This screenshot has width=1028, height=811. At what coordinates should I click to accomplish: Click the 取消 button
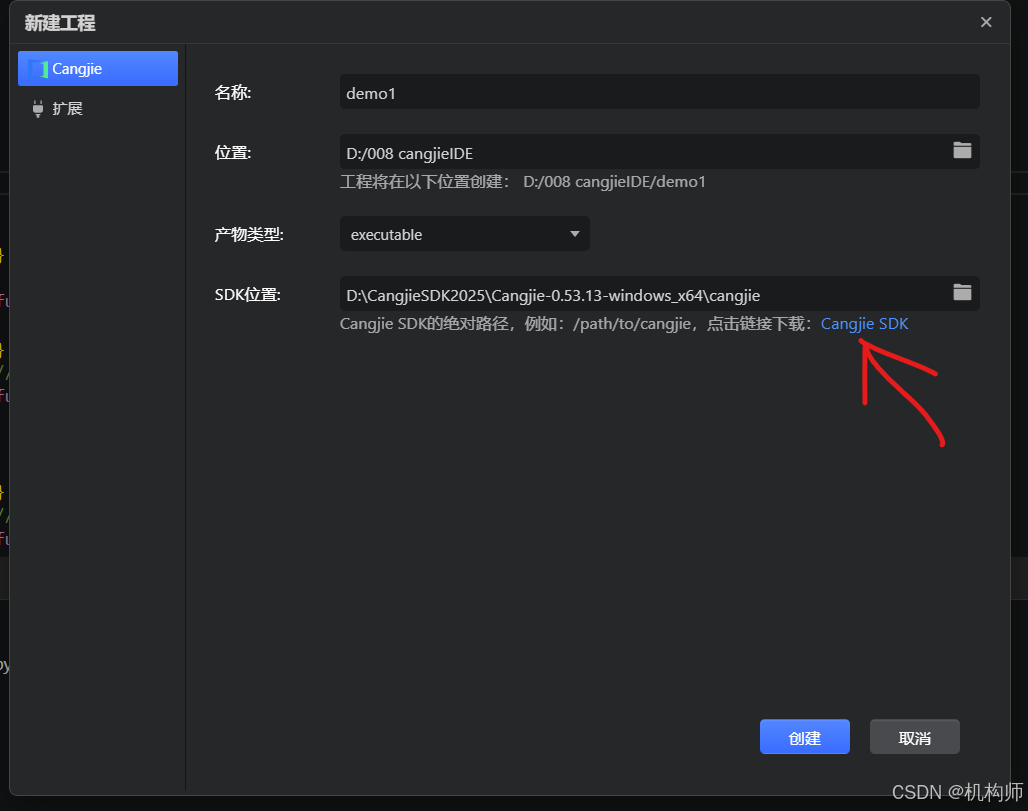(915, 737)
